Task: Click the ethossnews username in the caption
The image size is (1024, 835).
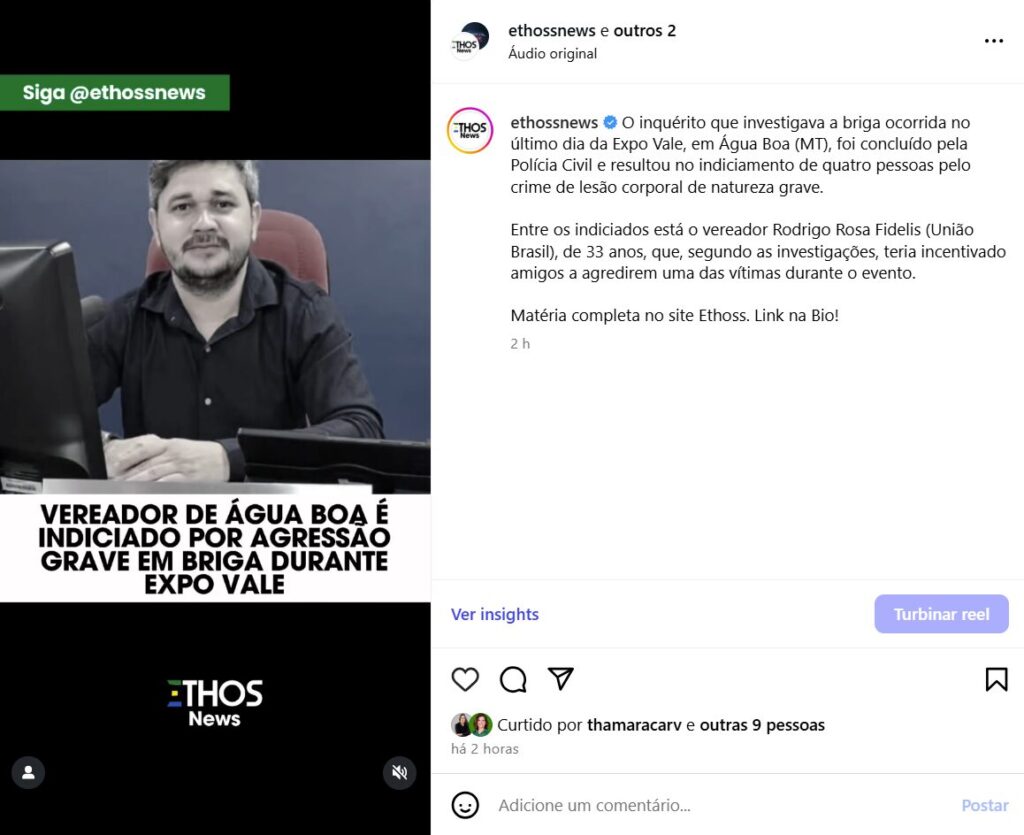Action: click(x=554, y=122)
